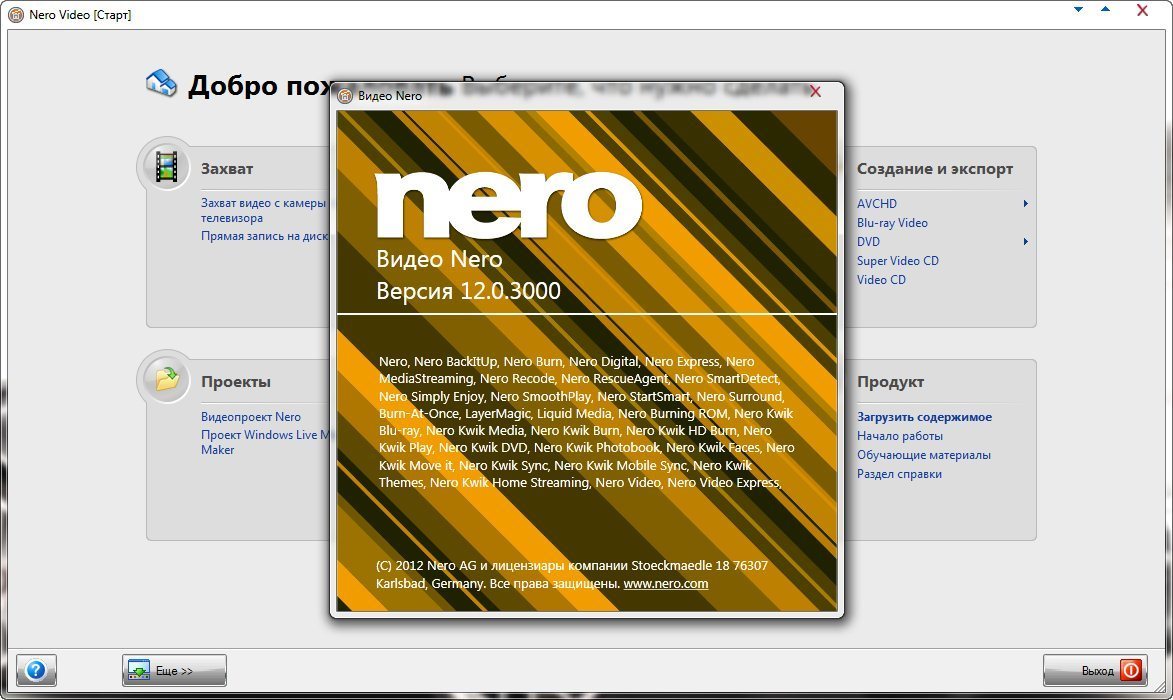Click the blue down arrow in the title bar

[1078, 10]
